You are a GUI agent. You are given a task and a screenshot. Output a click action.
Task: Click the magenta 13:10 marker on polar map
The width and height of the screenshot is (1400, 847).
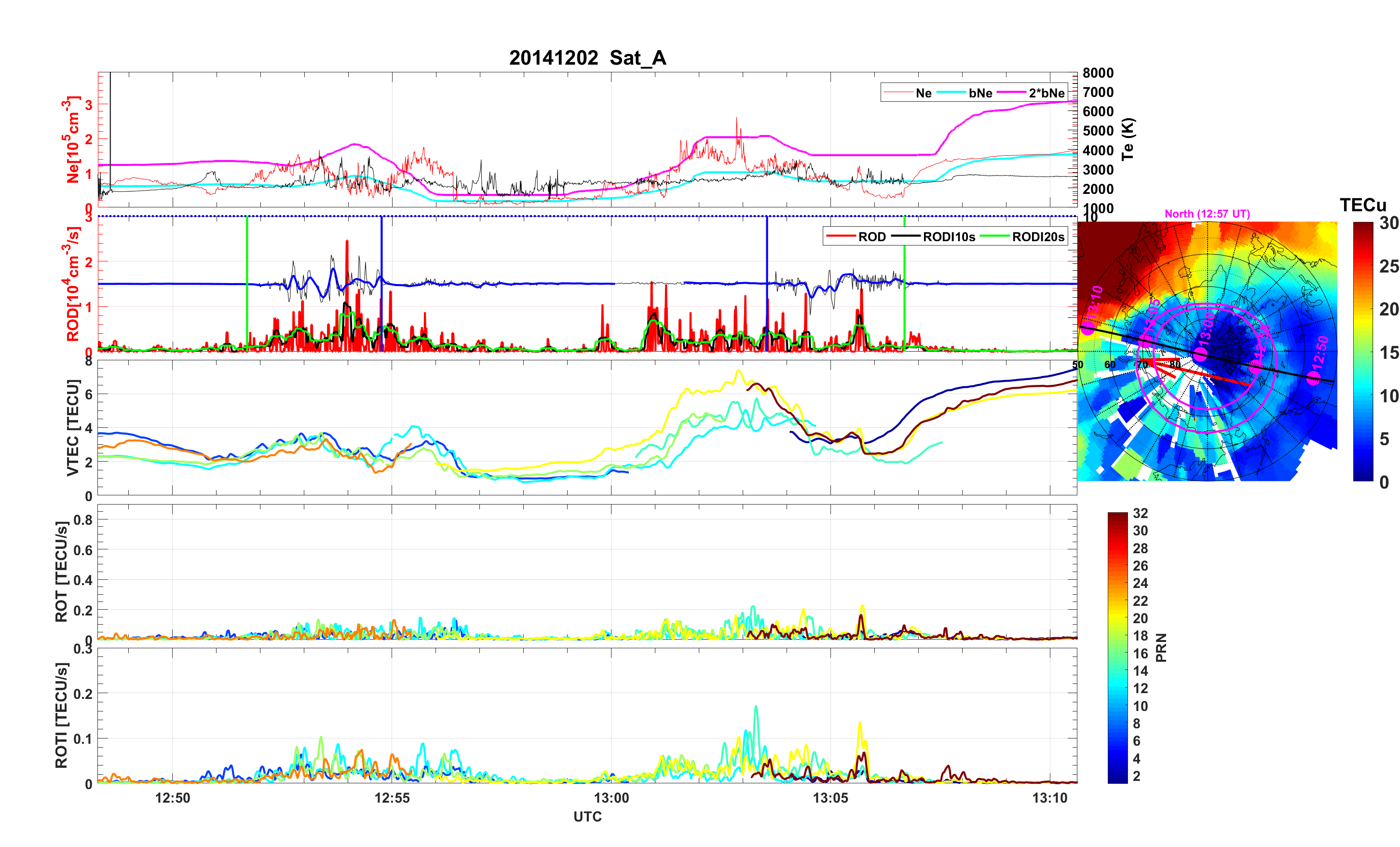(x=1087, y=328)
